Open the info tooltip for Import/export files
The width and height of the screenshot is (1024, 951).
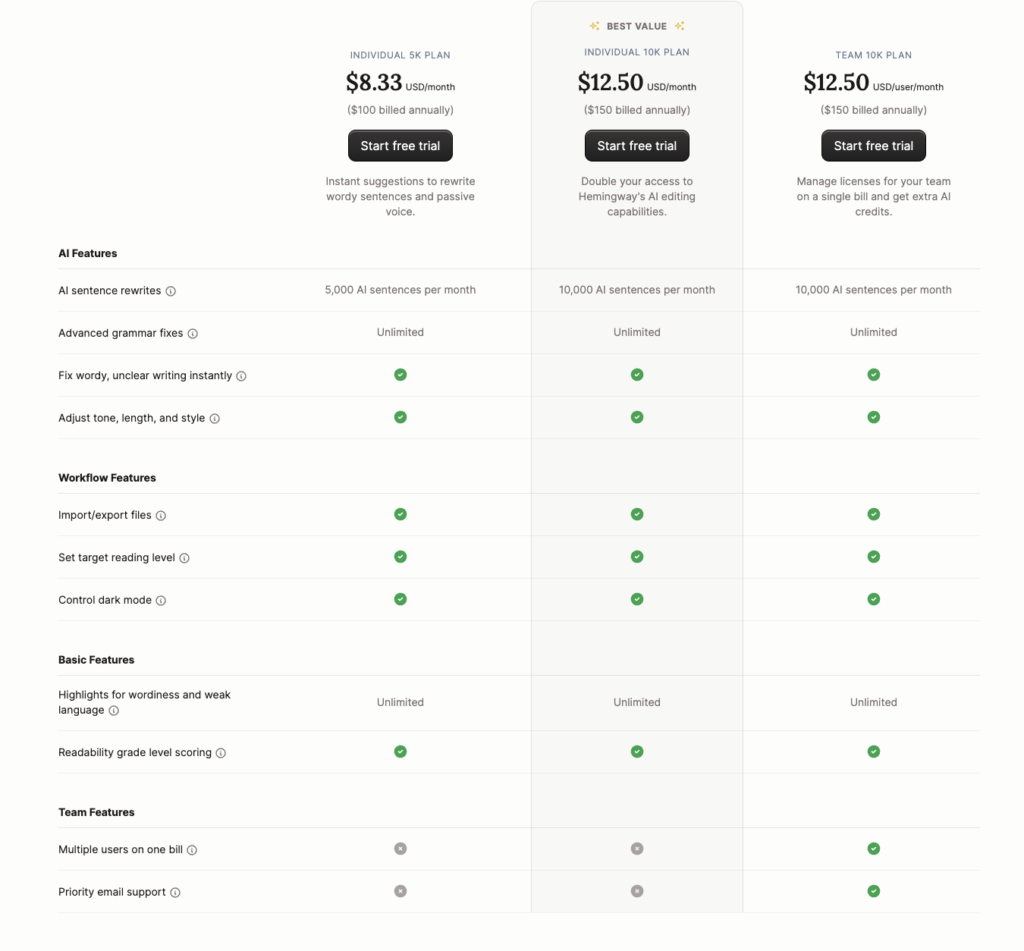[163, 514]
